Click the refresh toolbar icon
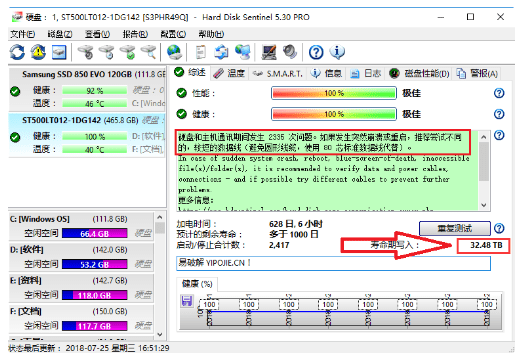Viewport: 530px width, 361px height. (17, 52)
